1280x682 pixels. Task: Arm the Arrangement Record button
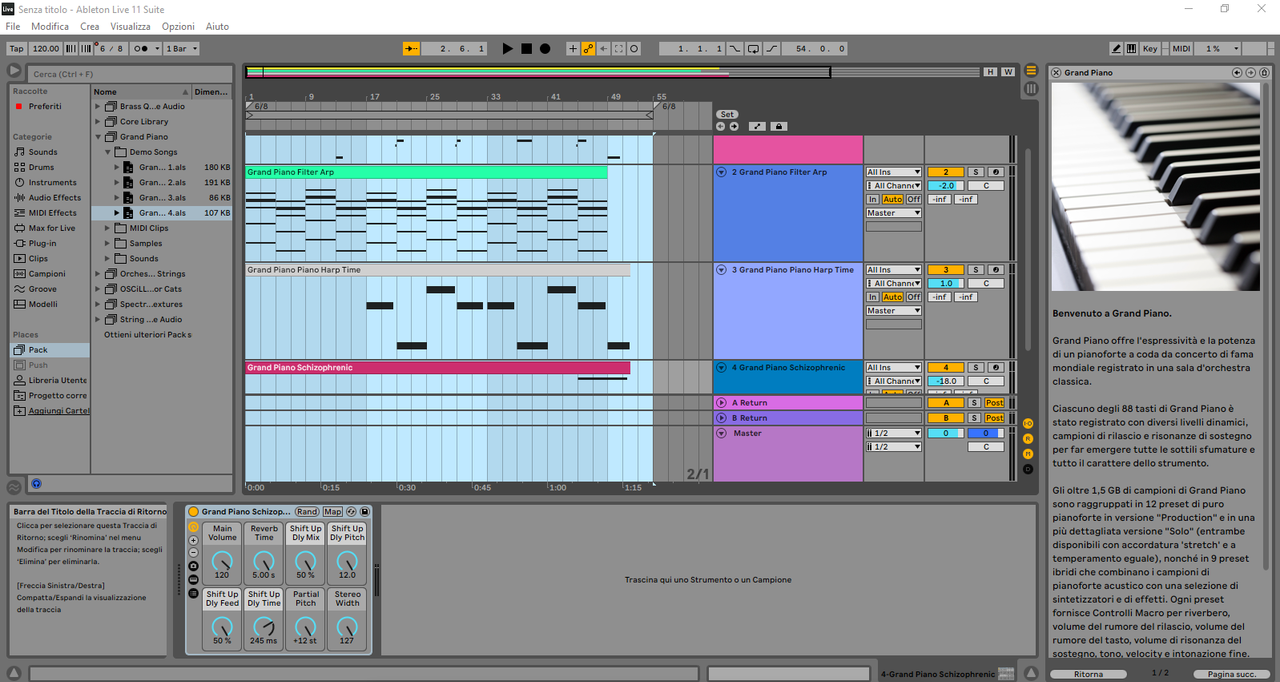[545, 48]
